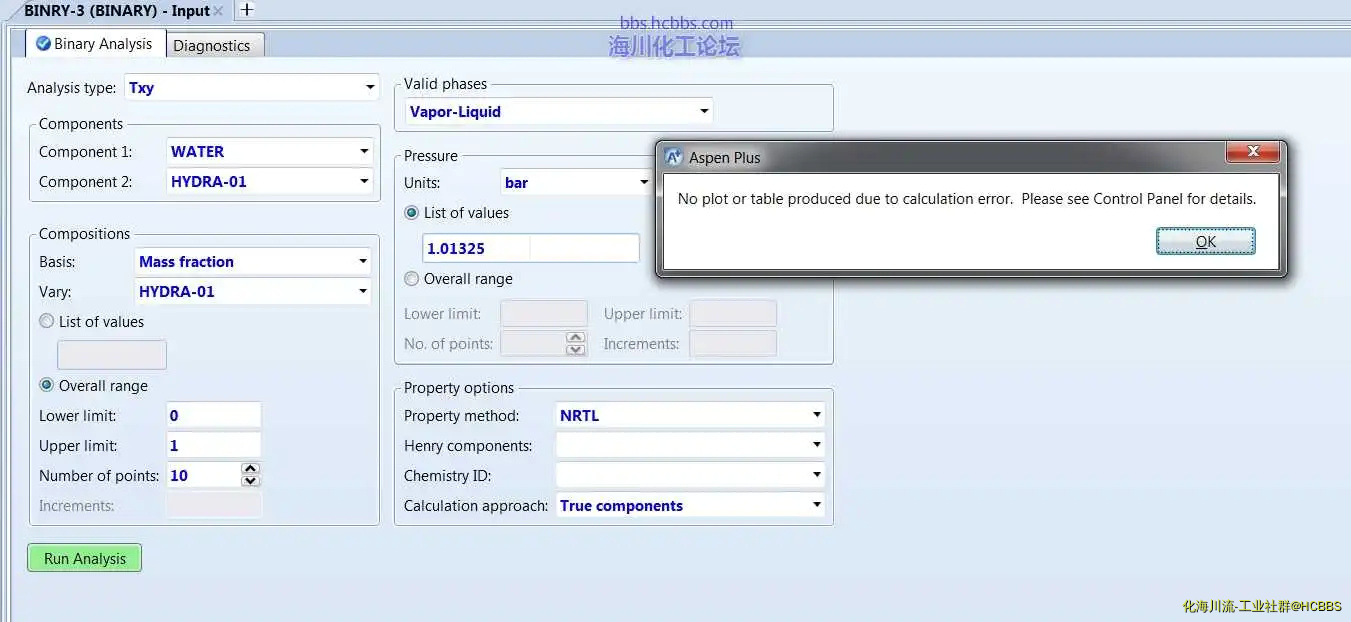Edit the composition Upper limit field
Image resolution: width=1351 pixels, height=622 pixels.
pos(214,446)
